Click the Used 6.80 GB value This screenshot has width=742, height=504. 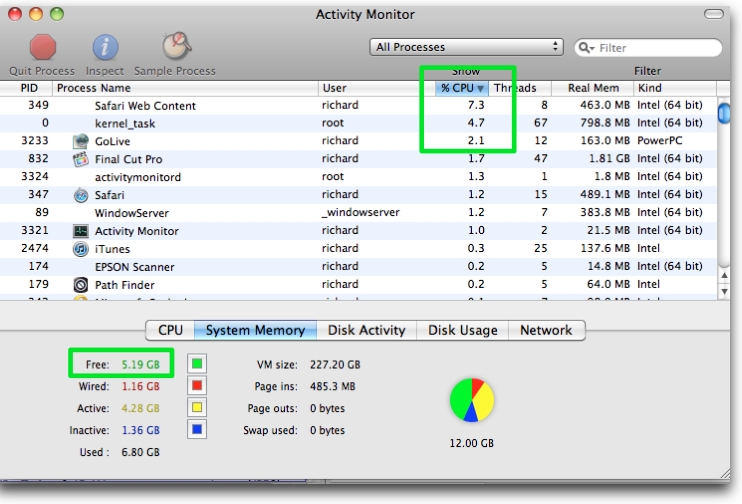click(x=141, y=452)
